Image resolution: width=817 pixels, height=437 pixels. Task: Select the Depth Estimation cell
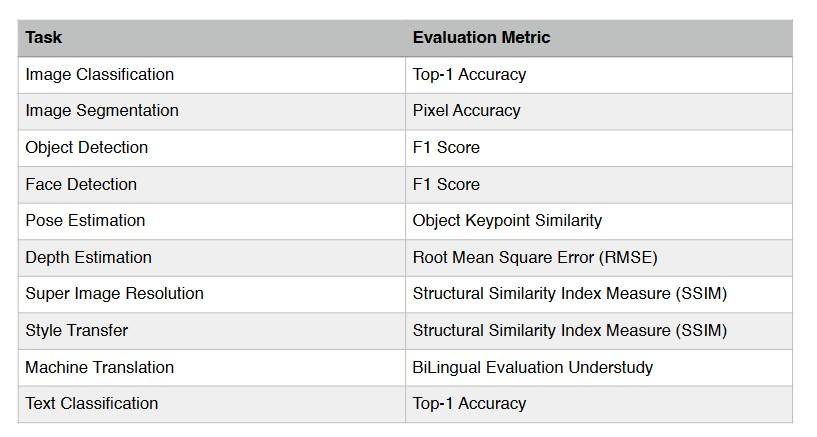point(89,258)
